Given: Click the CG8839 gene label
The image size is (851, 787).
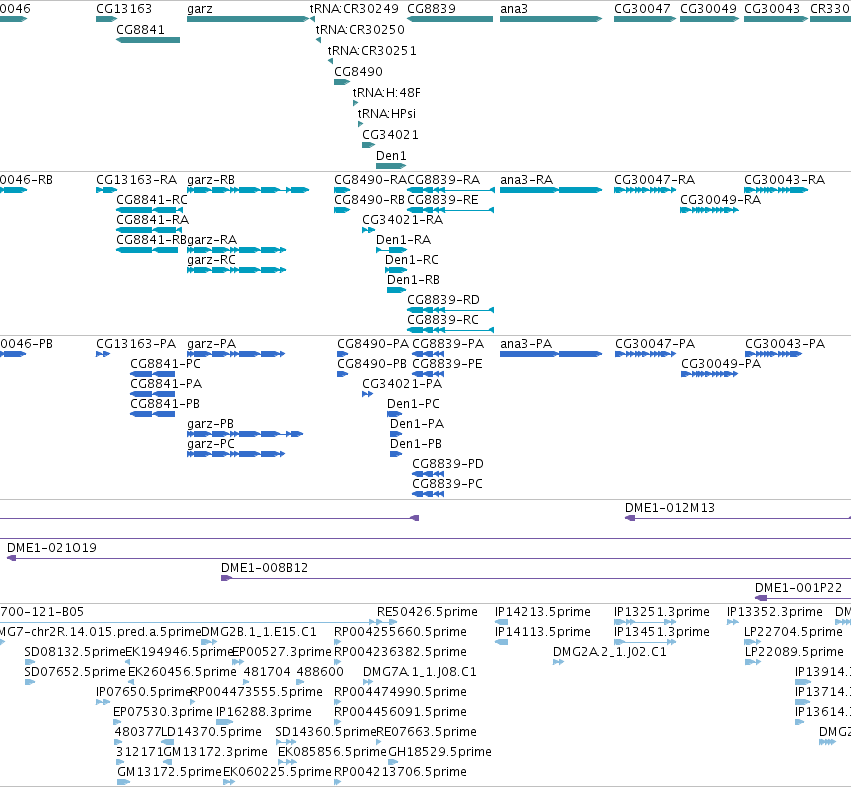Looking at the screenshot, I should [431, 9].
